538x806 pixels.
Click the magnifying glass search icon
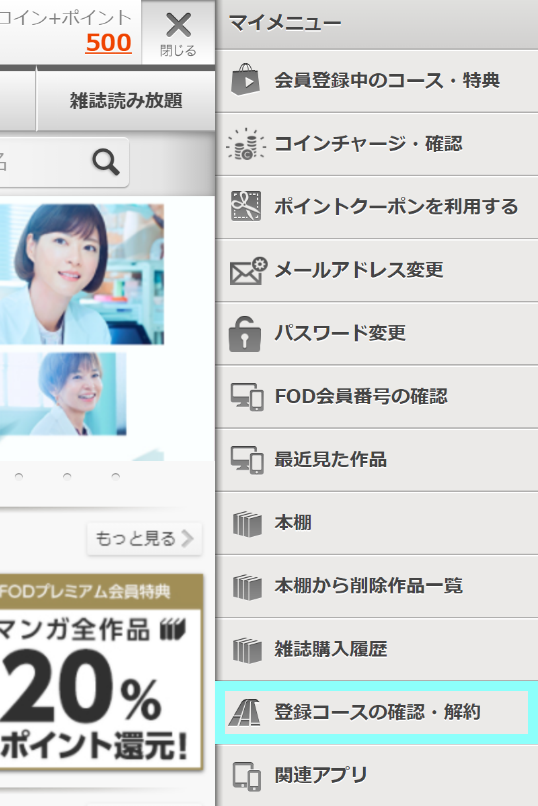[x=106, y=162]
